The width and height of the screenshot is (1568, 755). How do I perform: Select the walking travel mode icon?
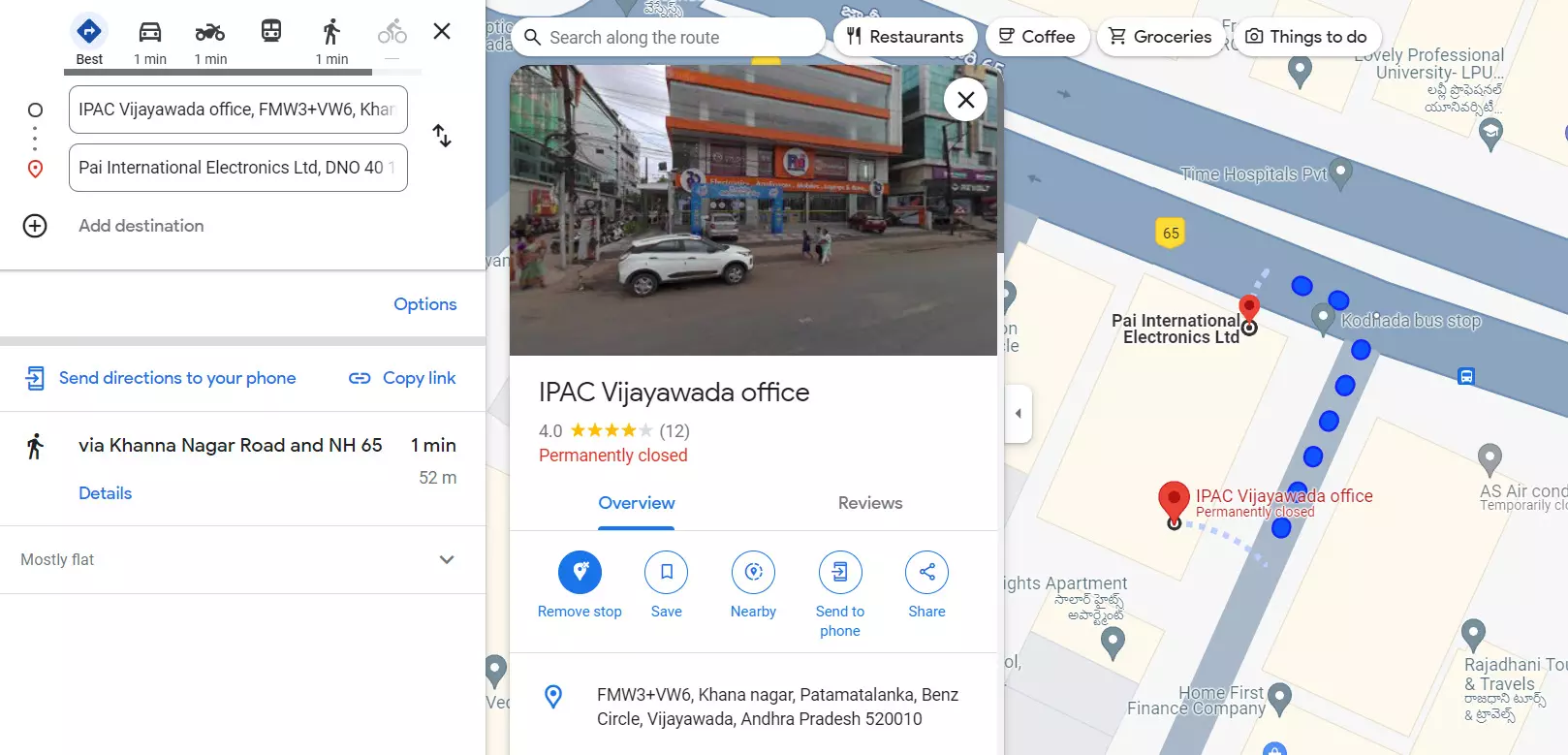pyautogui.click(x=331, y=32)
